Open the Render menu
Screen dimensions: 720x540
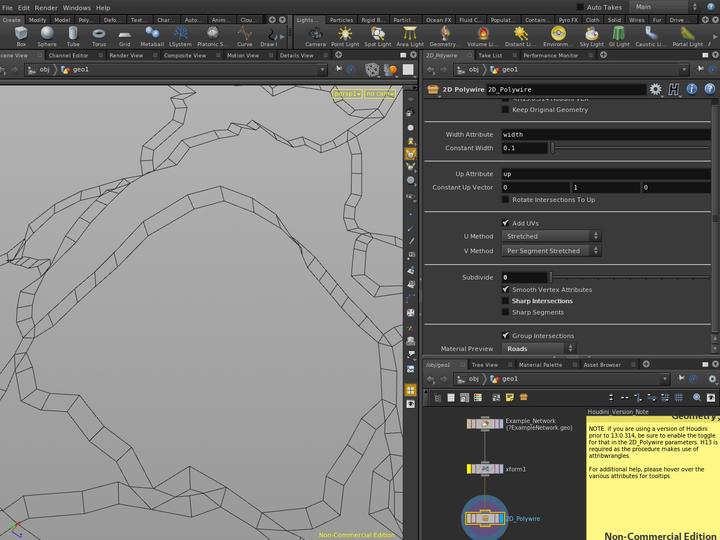tap(46, 7)
